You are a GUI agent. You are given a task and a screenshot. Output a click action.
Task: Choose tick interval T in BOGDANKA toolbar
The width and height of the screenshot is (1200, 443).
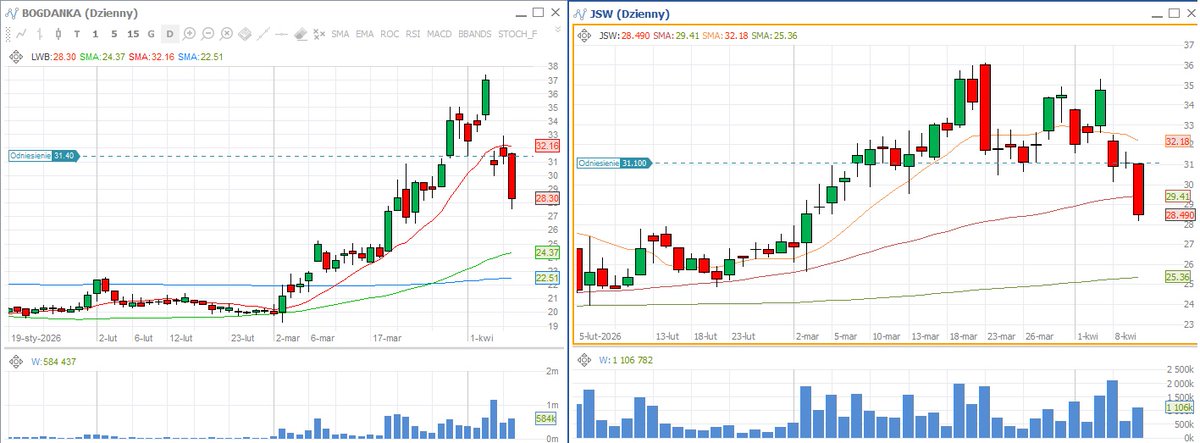[77, 34]
